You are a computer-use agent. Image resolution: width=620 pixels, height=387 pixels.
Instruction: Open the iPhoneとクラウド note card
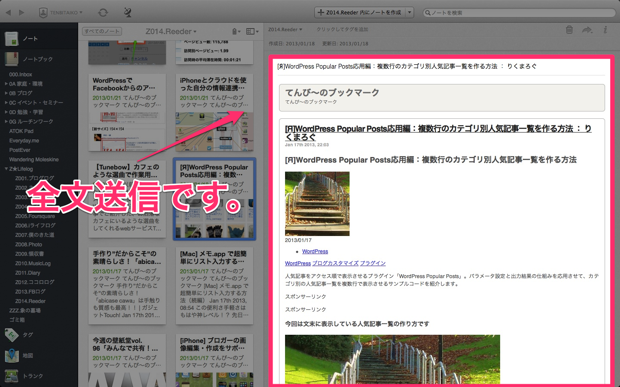coord(214,113)
